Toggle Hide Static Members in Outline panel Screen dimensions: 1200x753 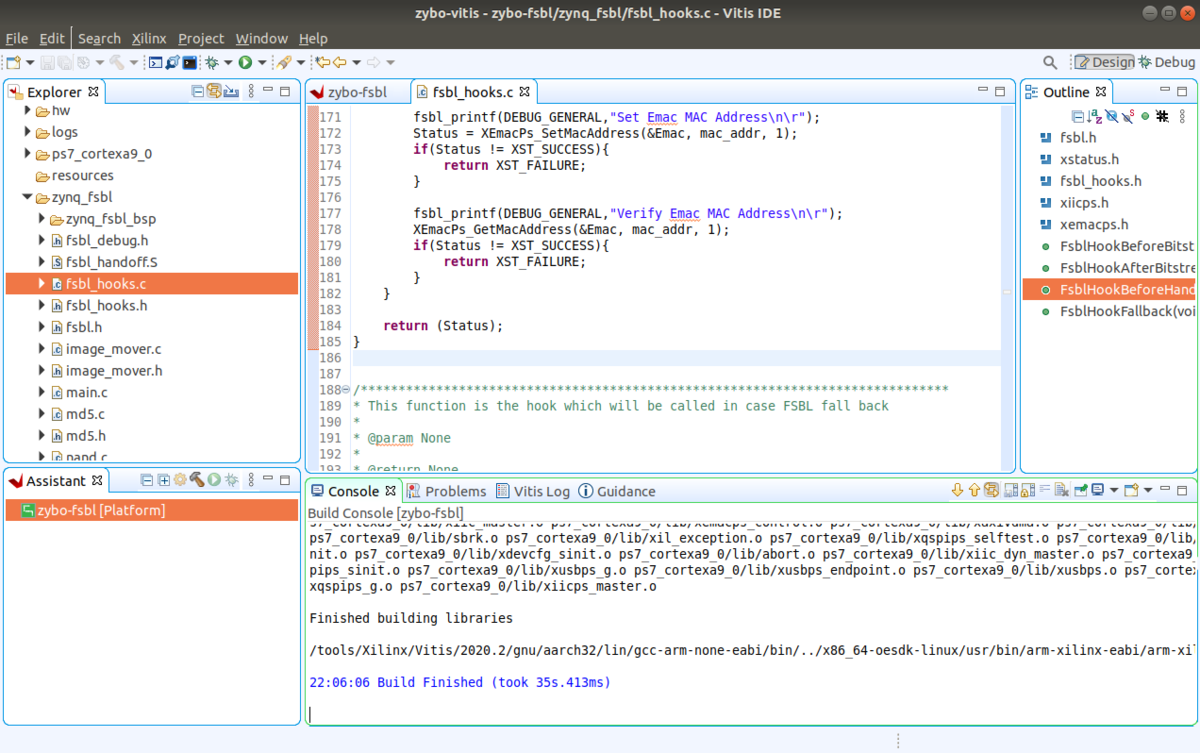(x=1128, y=116)
